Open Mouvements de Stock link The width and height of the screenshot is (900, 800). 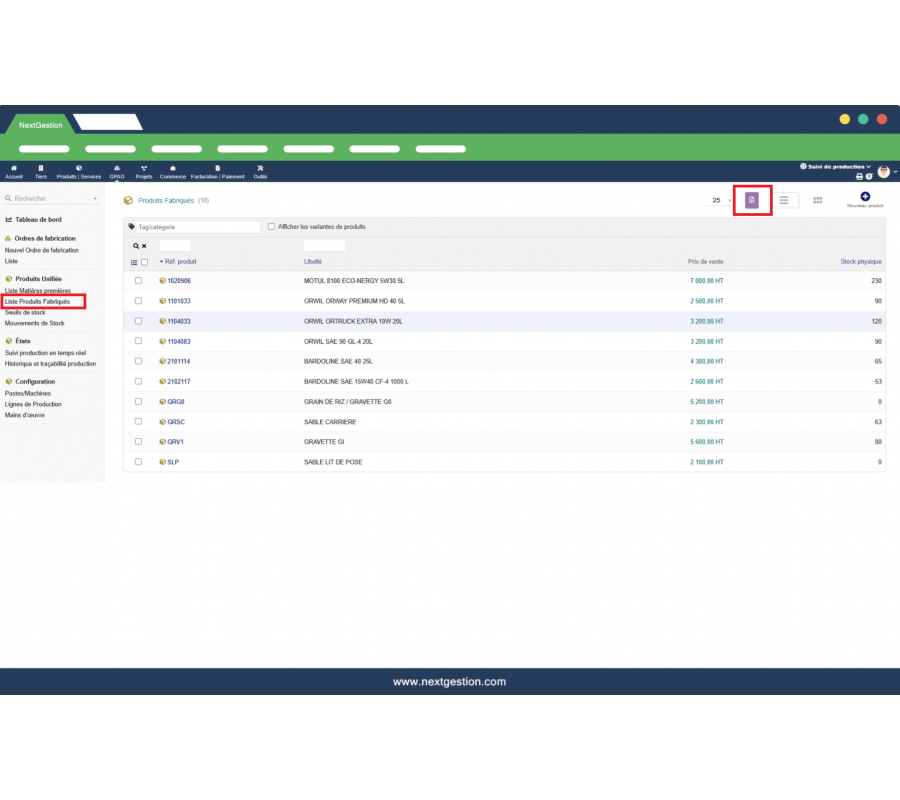click(35, 323)
